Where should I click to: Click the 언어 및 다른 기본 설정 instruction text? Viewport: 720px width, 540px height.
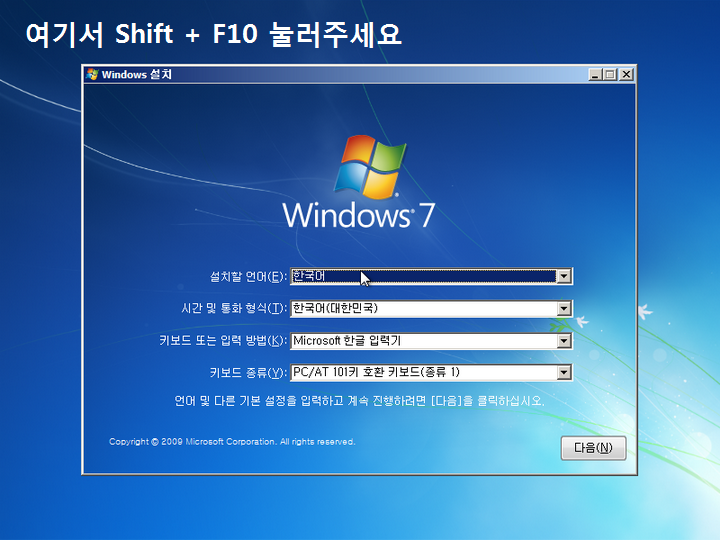pyautogui.click(x=359, y=401)
